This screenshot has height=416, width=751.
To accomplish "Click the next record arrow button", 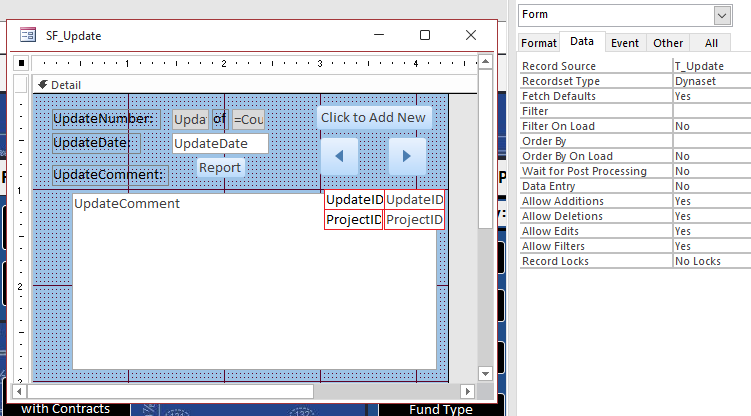I will 407,156.
